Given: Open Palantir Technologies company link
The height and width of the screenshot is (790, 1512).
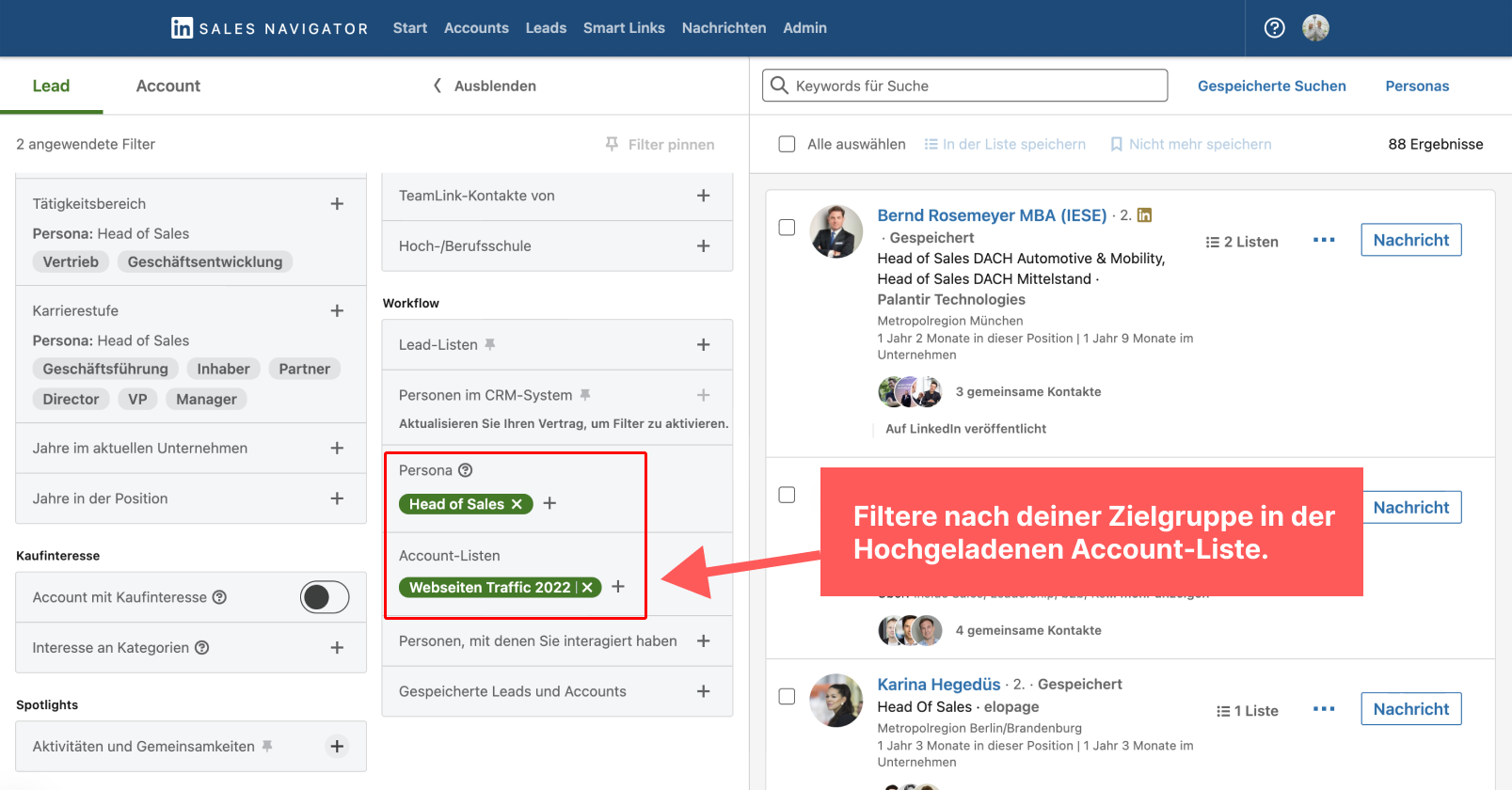Looking at the screenshot, I should pos(951,300).
